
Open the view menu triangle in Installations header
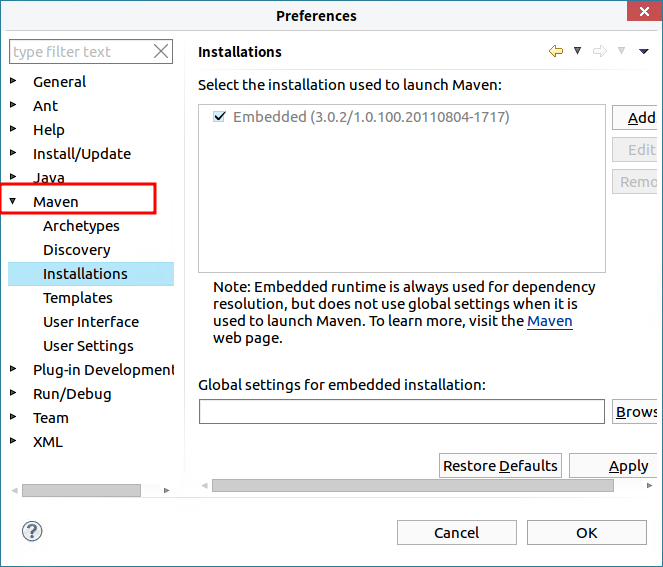(x=643, y=51)
